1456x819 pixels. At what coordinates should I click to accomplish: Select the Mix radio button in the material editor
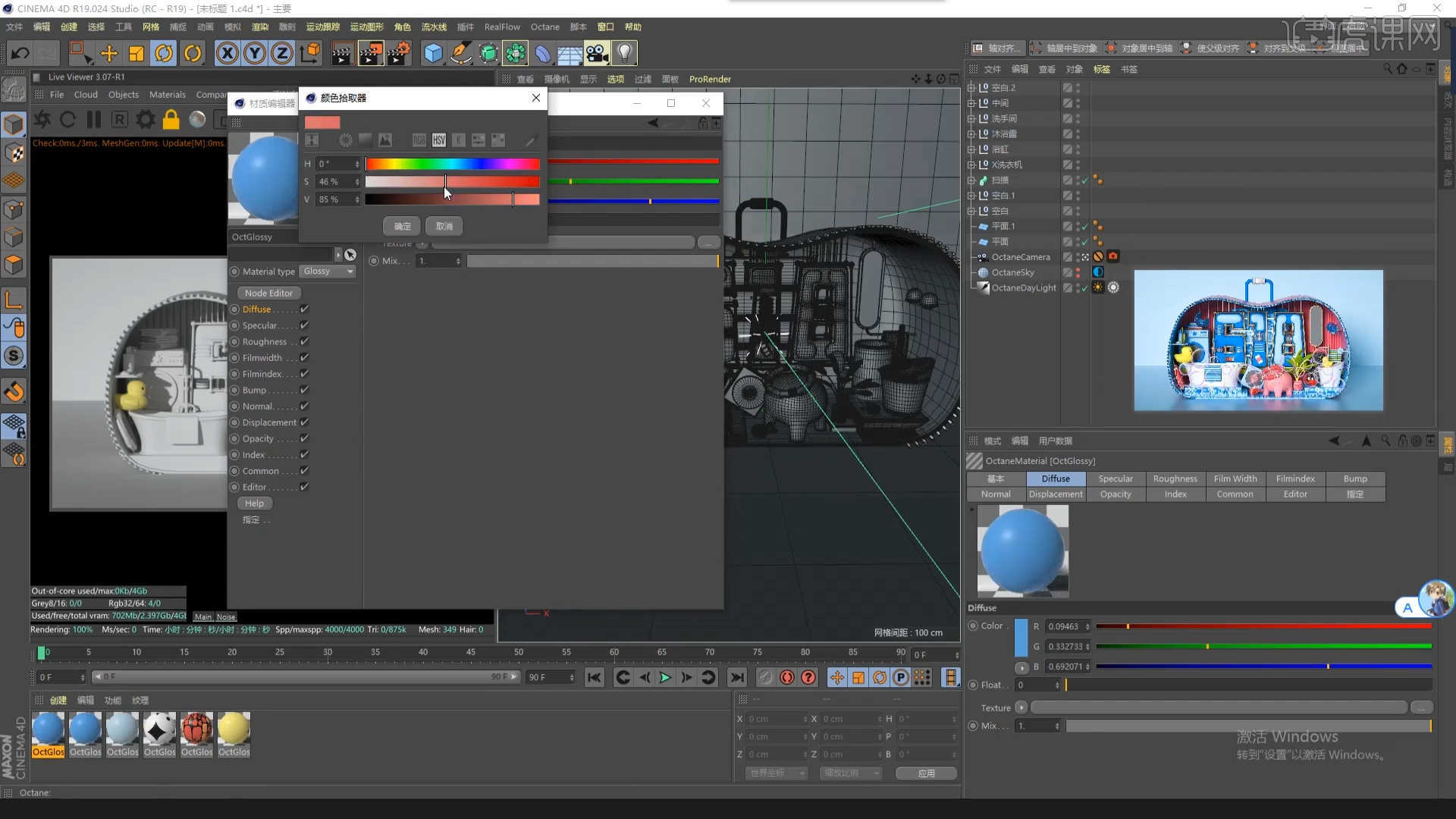(374, 261)
